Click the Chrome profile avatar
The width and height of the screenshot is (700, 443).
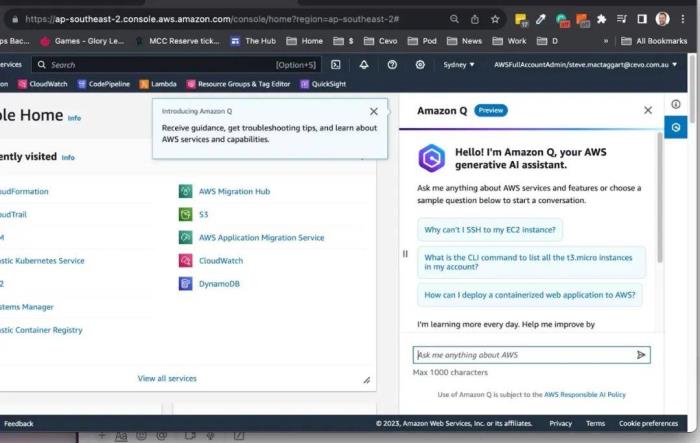click(x=662, y=19)
